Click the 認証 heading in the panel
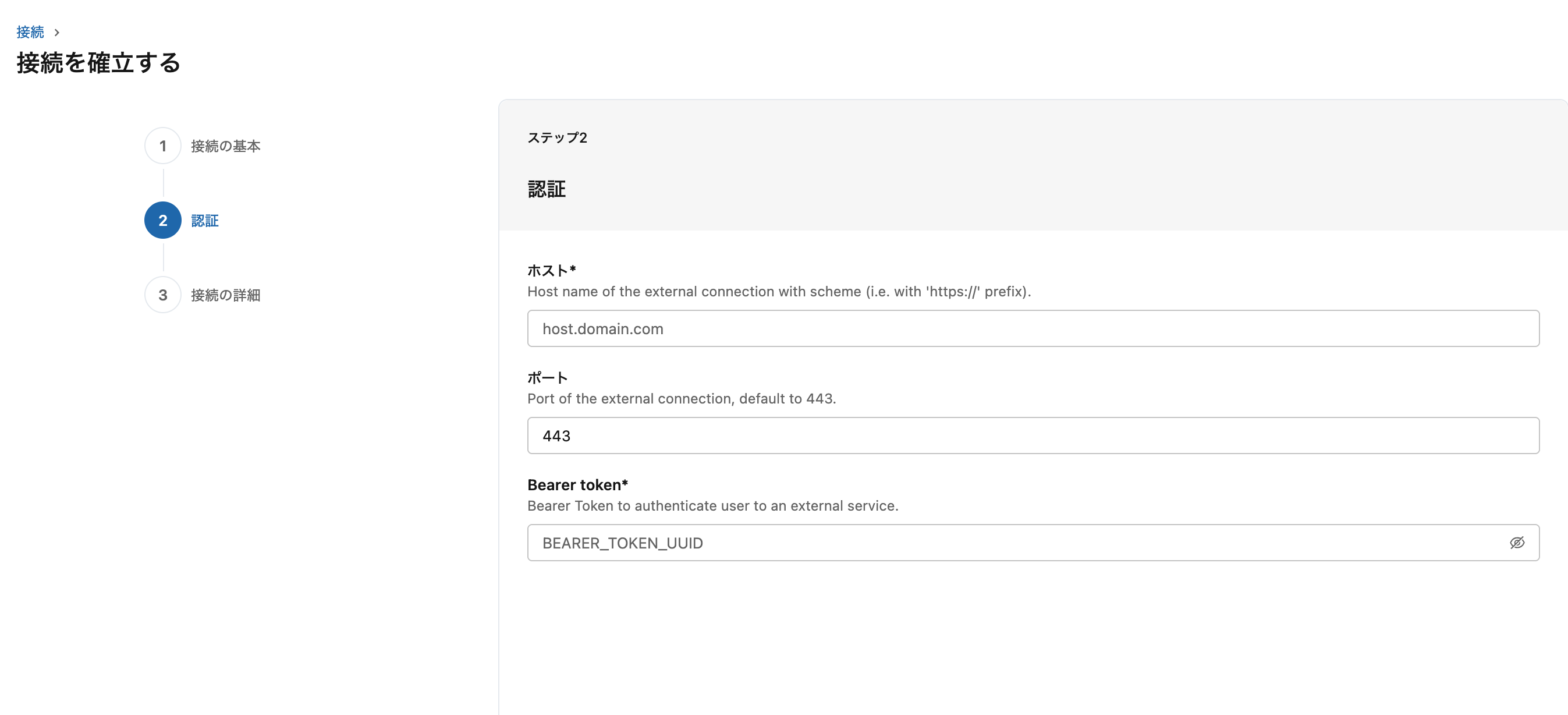1568x715 pixels. 546,189
